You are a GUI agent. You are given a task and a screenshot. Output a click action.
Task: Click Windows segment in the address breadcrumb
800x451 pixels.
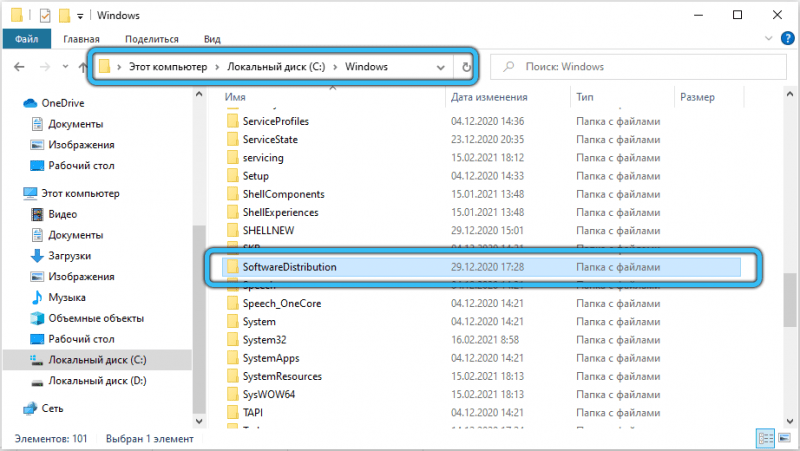tap(366, 67)
